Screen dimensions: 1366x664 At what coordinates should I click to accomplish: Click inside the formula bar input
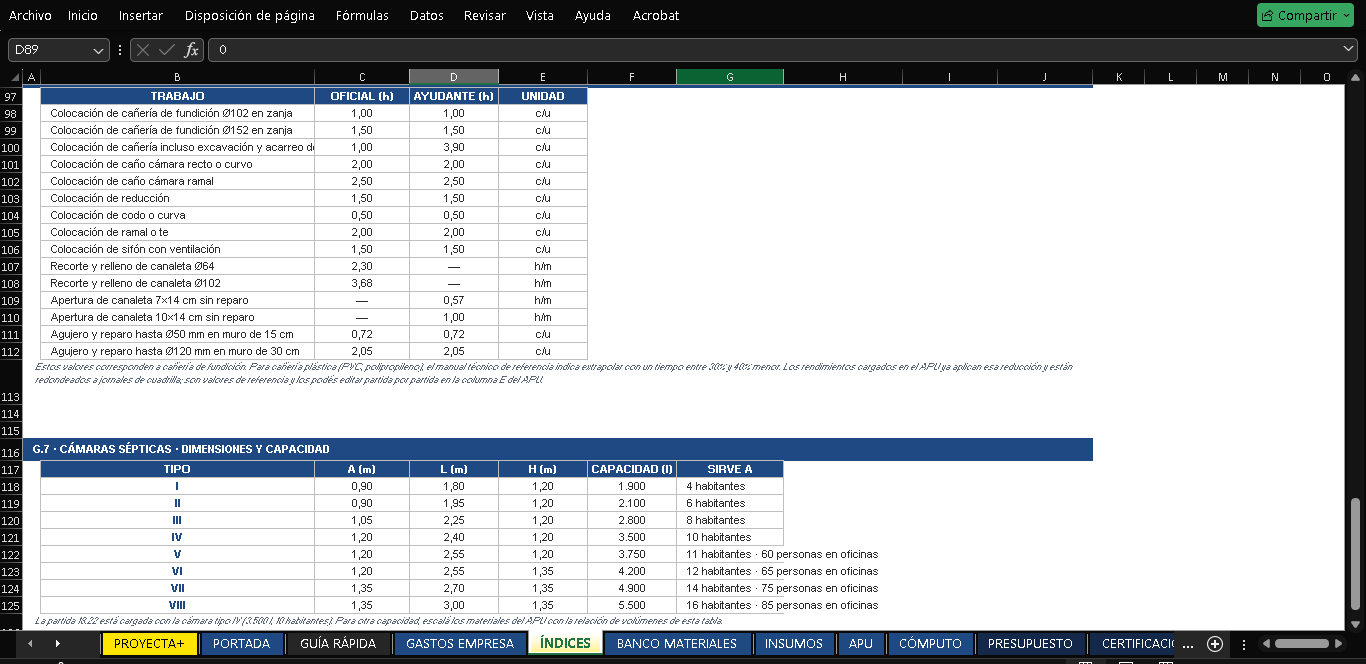[775, 50]
